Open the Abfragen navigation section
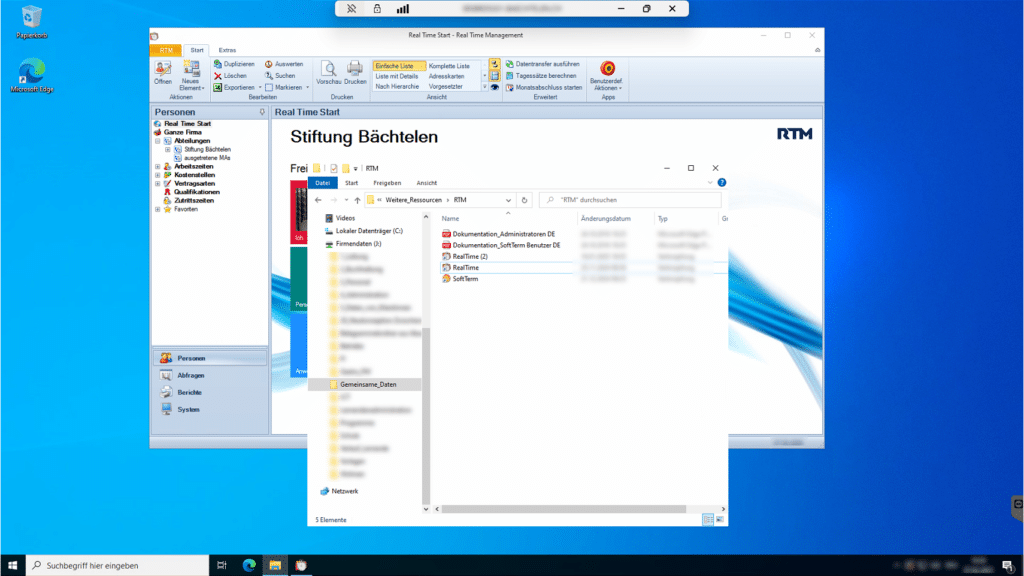The image size is (1024, 576). [x=210, y=376]
